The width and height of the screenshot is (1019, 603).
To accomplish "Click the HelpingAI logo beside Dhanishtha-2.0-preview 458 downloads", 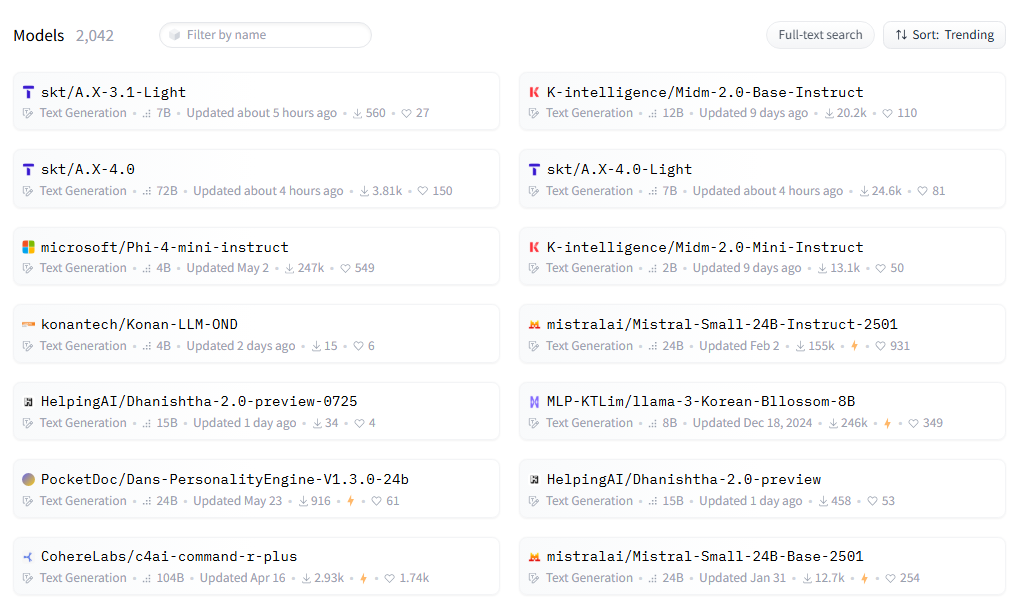I will pos(534,480).
